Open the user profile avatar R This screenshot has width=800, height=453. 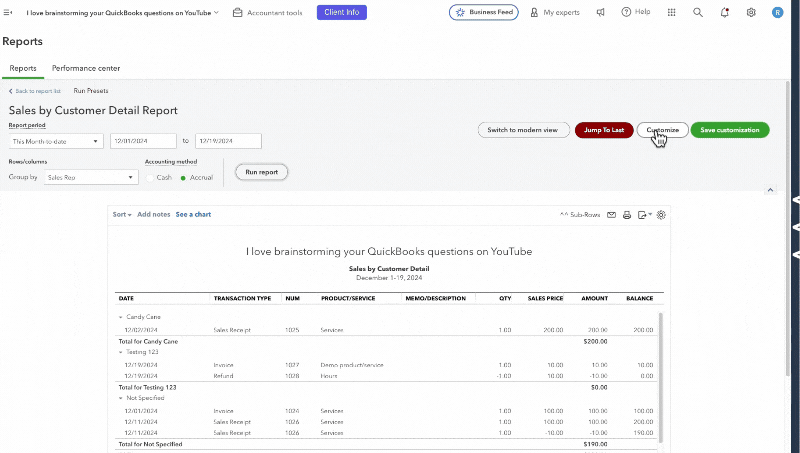(778, 12)
